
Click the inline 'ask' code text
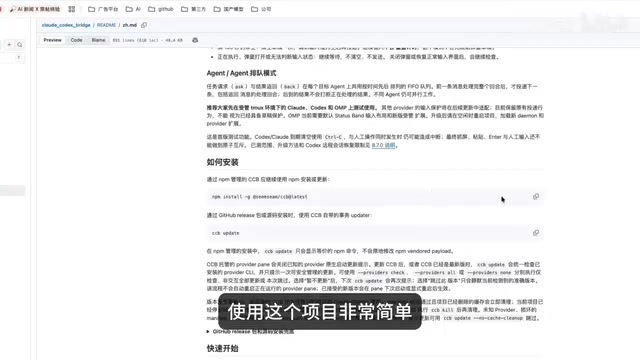pyautogui.click(x=239, y=87)
